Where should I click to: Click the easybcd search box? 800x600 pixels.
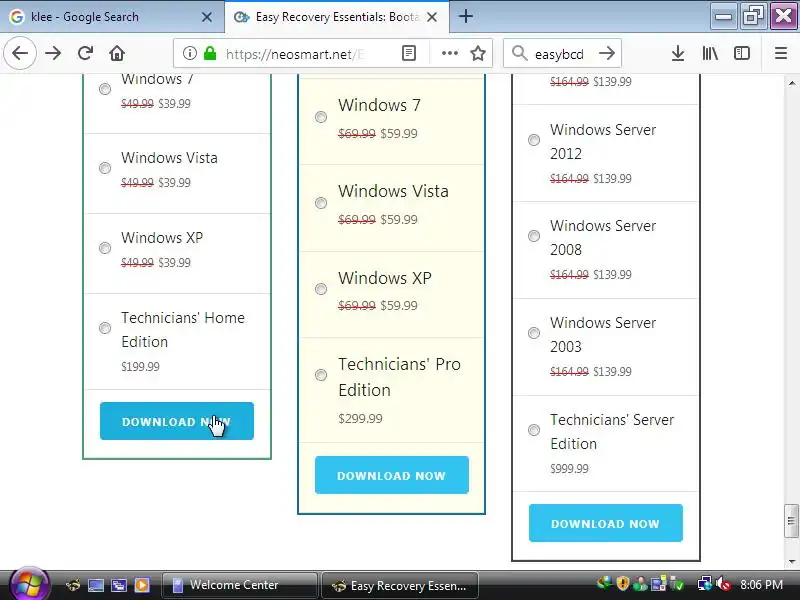point(561,53)
